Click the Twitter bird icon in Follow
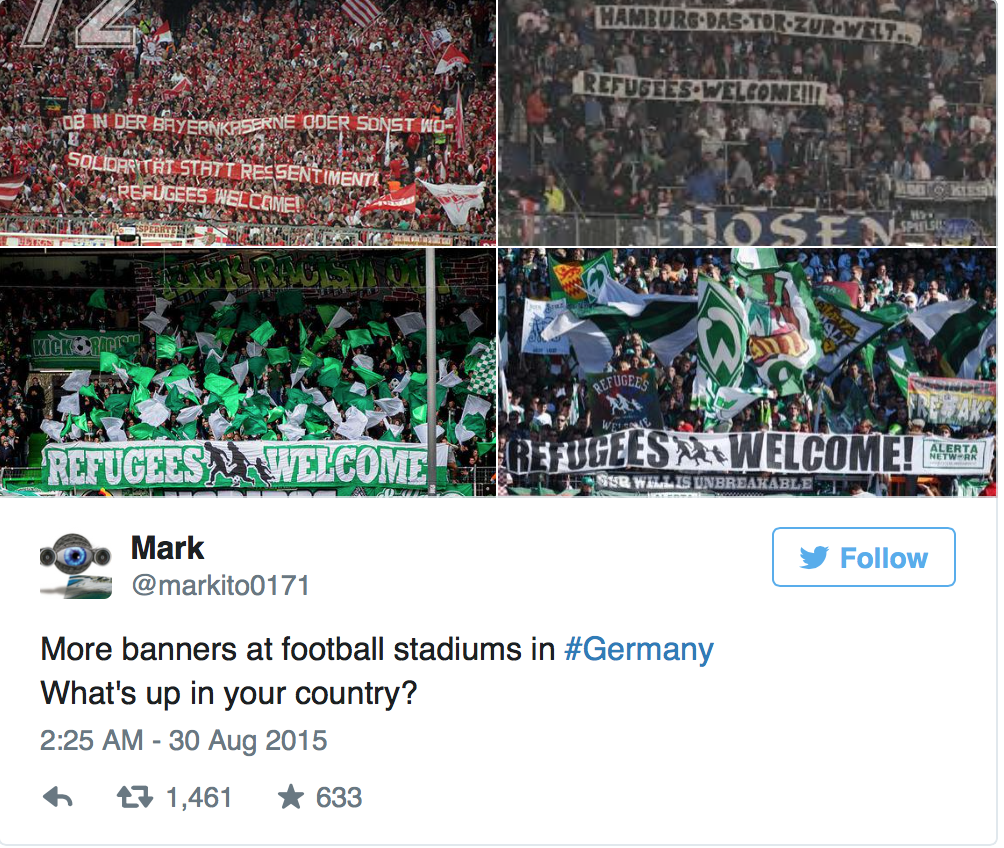Viewport: 1004px width, 848px height. pos(814,558)
